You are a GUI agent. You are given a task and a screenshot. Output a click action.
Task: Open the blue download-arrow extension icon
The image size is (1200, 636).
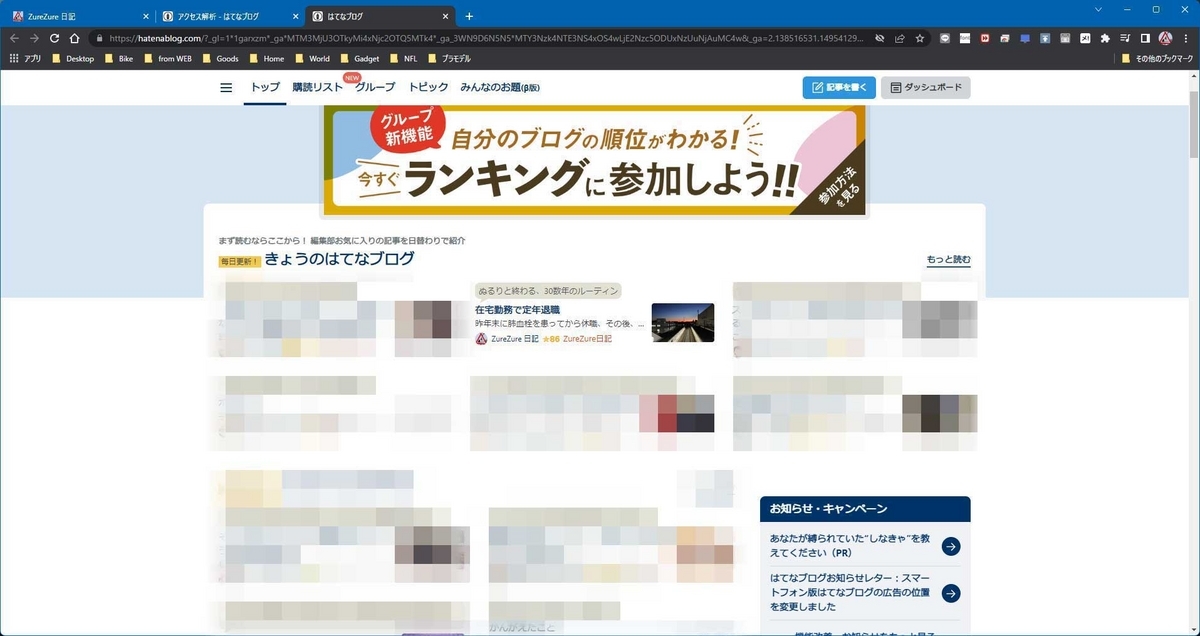1045,38
